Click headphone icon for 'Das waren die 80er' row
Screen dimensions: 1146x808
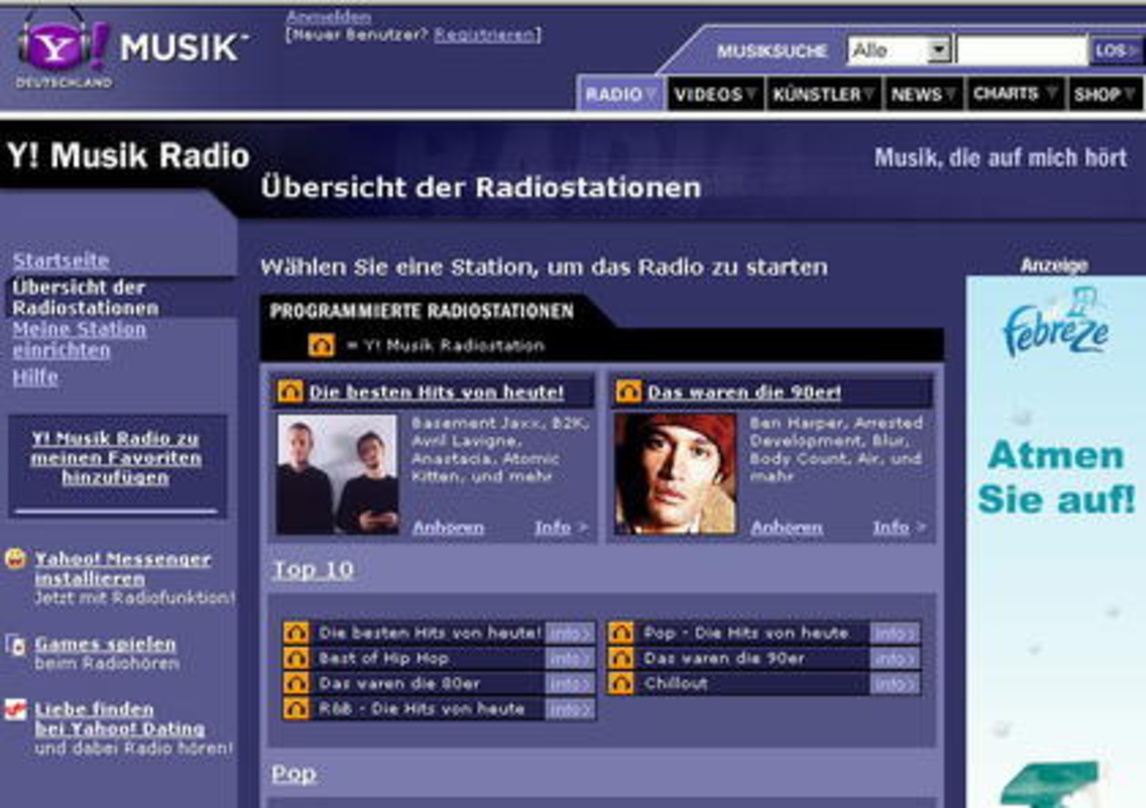296,684
